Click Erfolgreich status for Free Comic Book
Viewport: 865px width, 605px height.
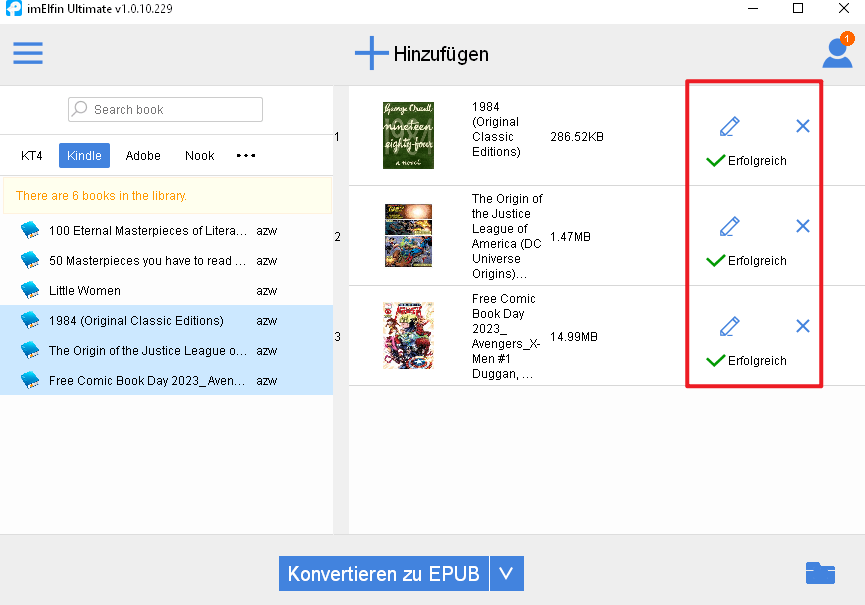coord(757,361)
